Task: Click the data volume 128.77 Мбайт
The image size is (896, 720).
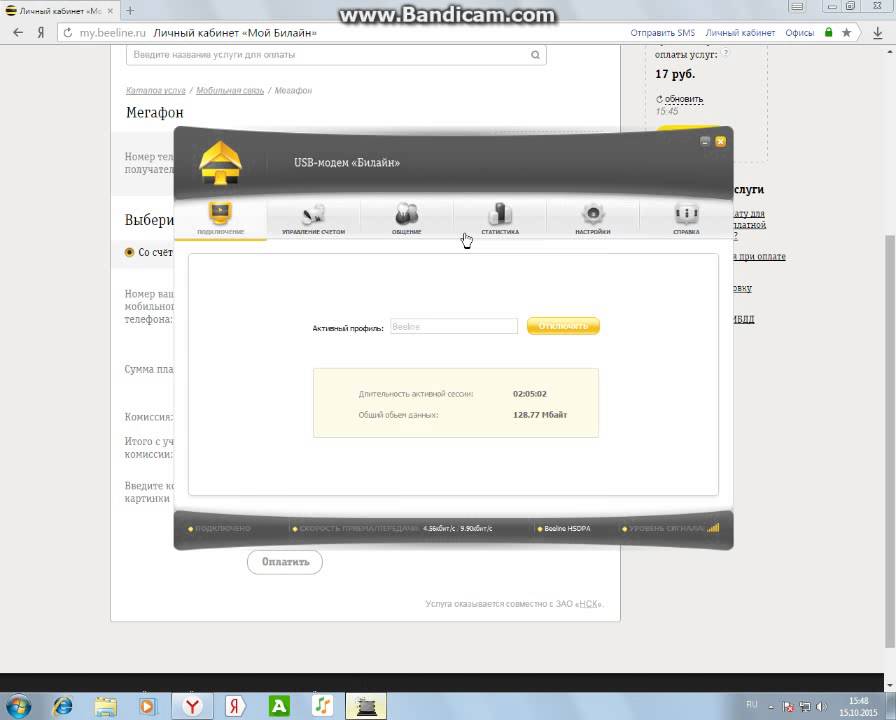Action: (x=540, y=415)
